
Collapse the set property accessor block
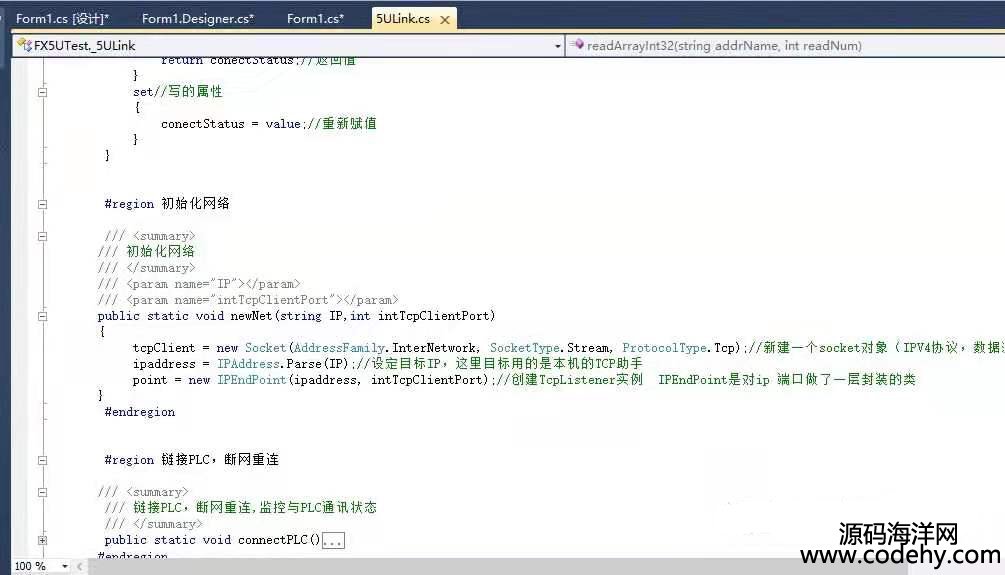42,92
